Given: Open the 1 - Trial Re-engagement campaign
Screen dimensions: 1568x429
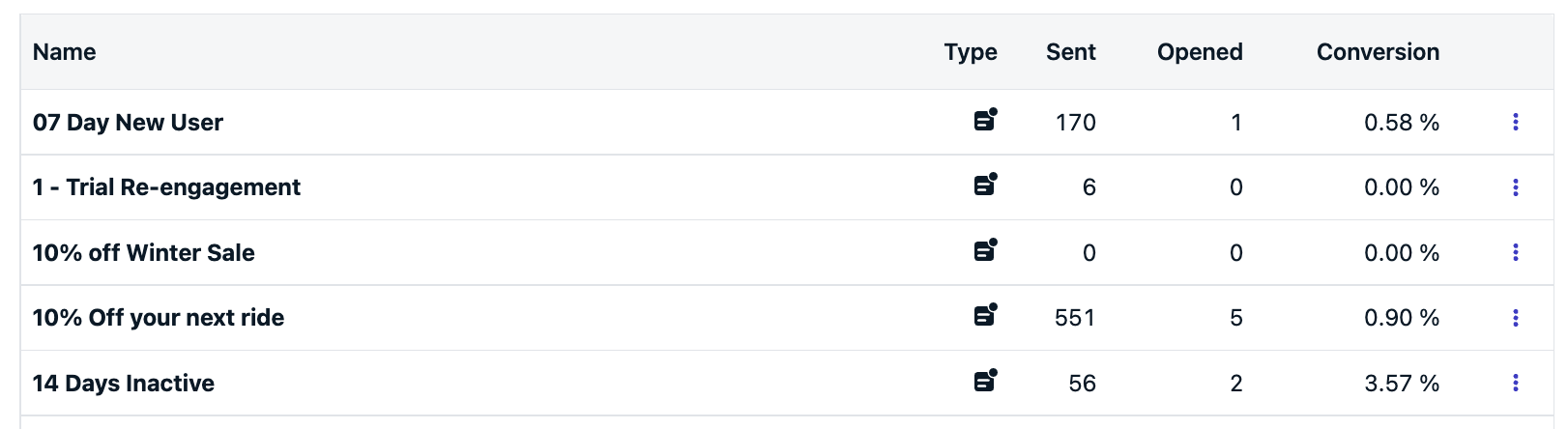Looking at the screenshot, I should [x=166, y=187].
